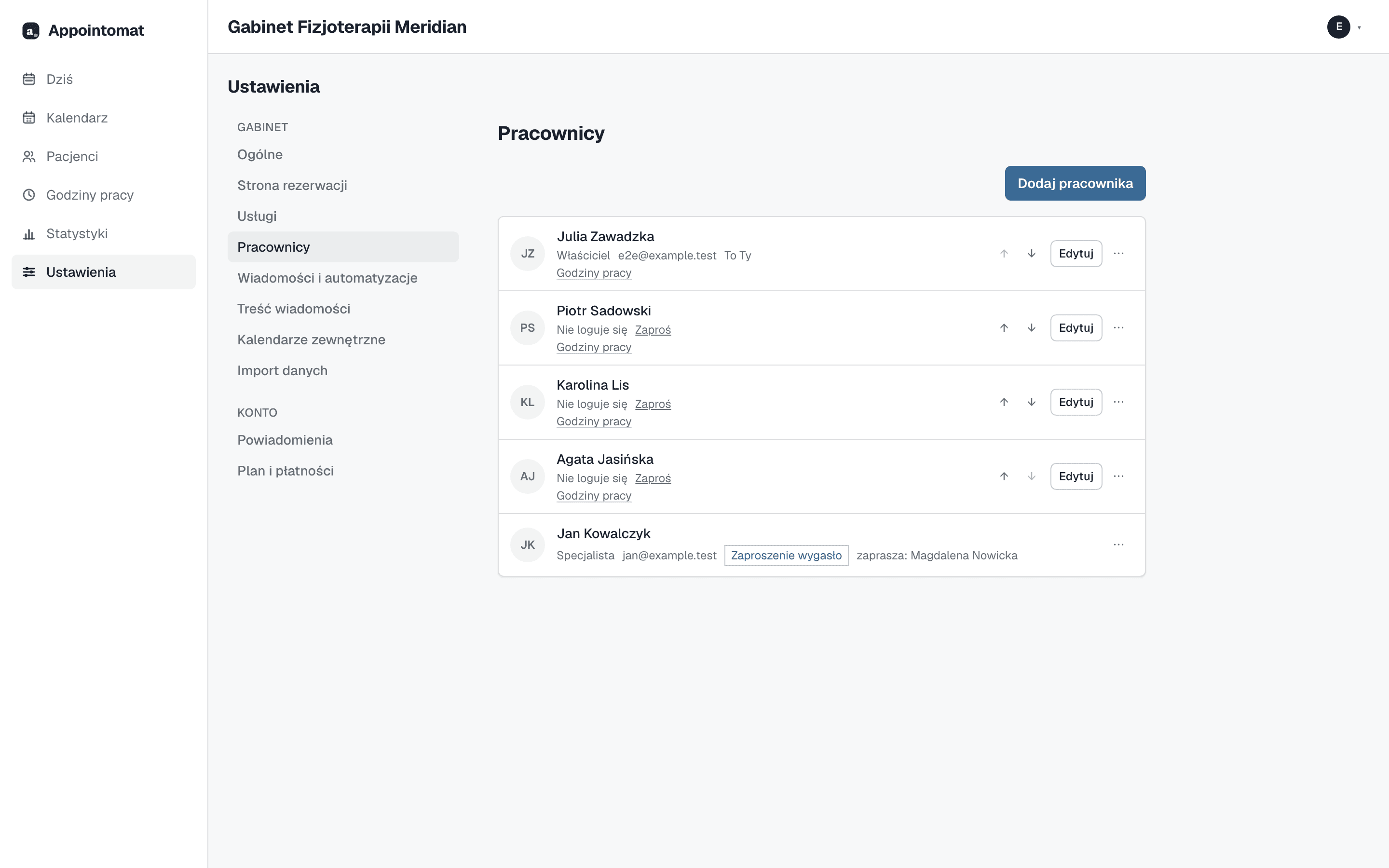Move Karolina Lis down with arrow
This screenshot has width=1389, height=868.
1032,402
